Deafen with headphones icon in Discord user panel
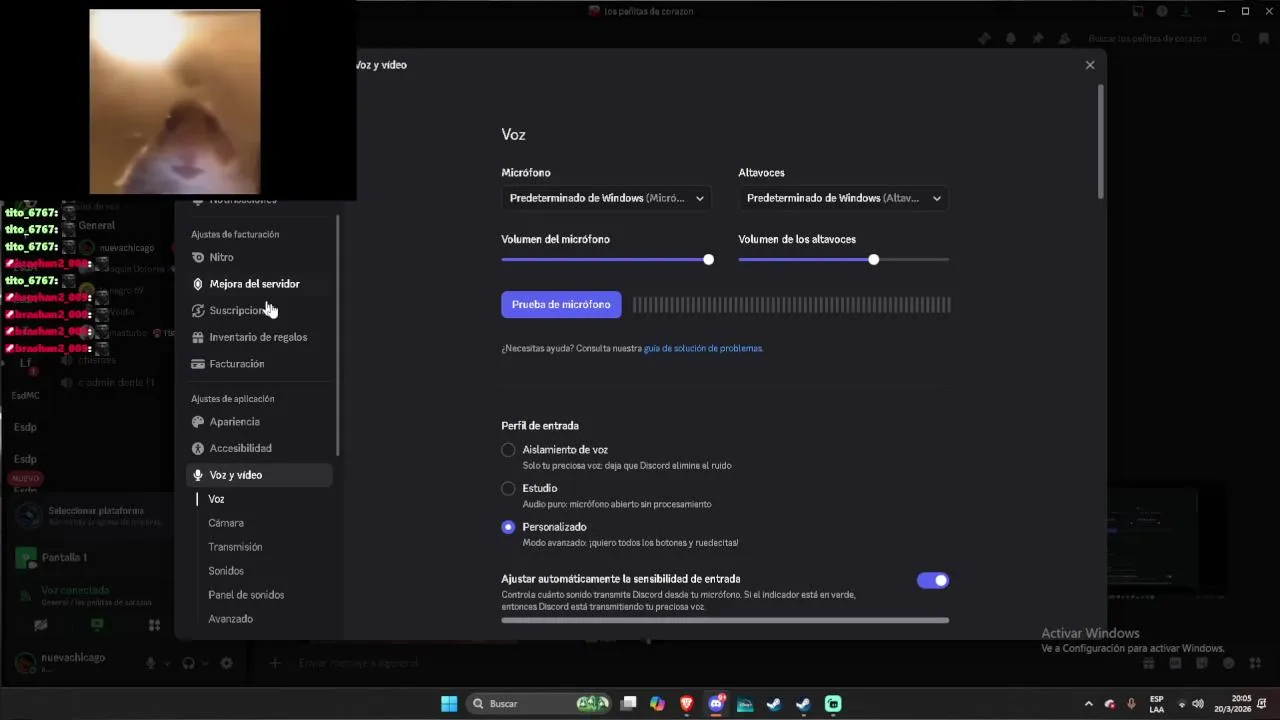The height and width of the screenshot is (720, 1280). point(188,663)
